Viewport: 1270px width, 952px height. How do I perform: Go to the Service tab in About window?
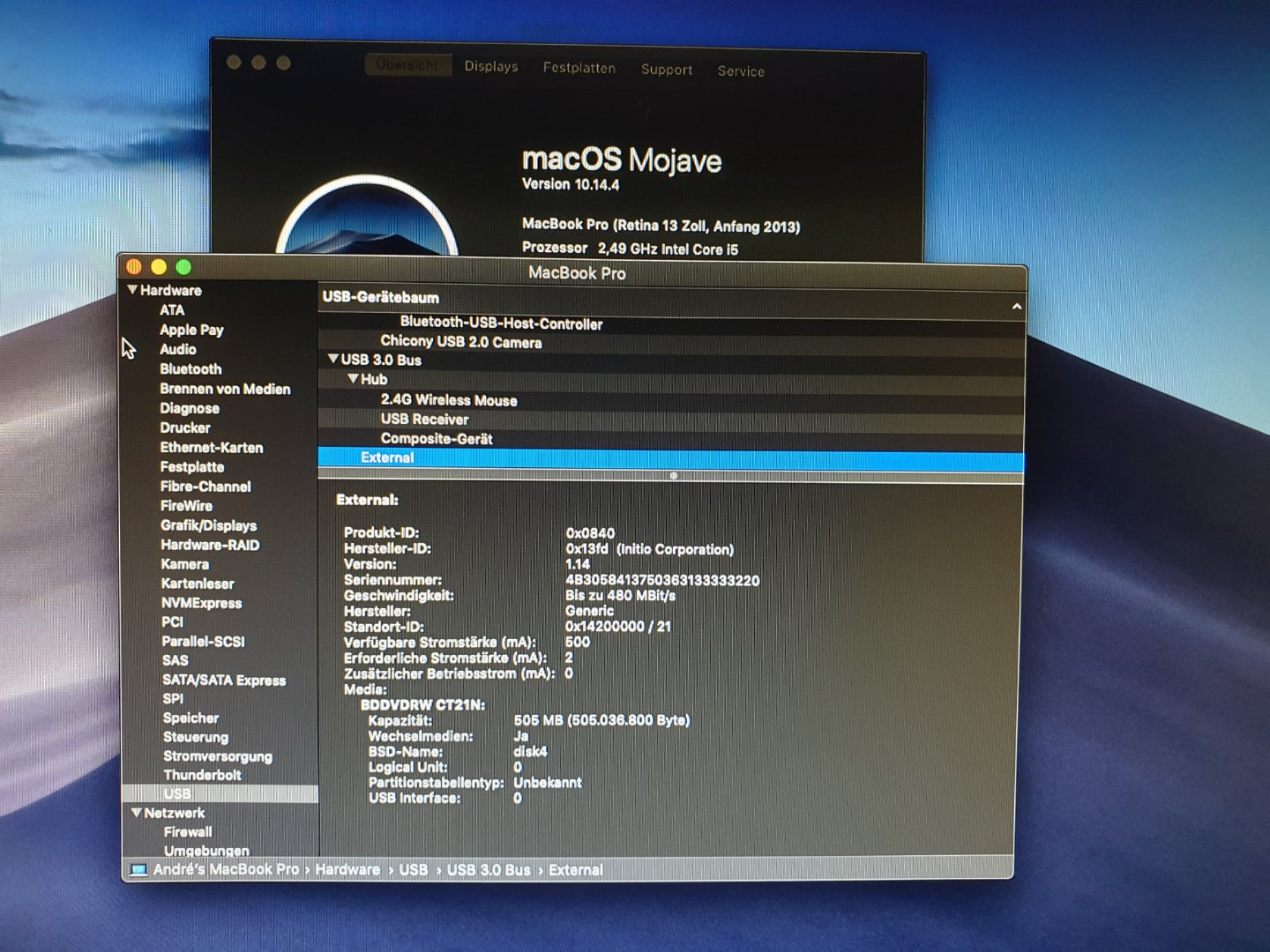[x=741, y=71]
